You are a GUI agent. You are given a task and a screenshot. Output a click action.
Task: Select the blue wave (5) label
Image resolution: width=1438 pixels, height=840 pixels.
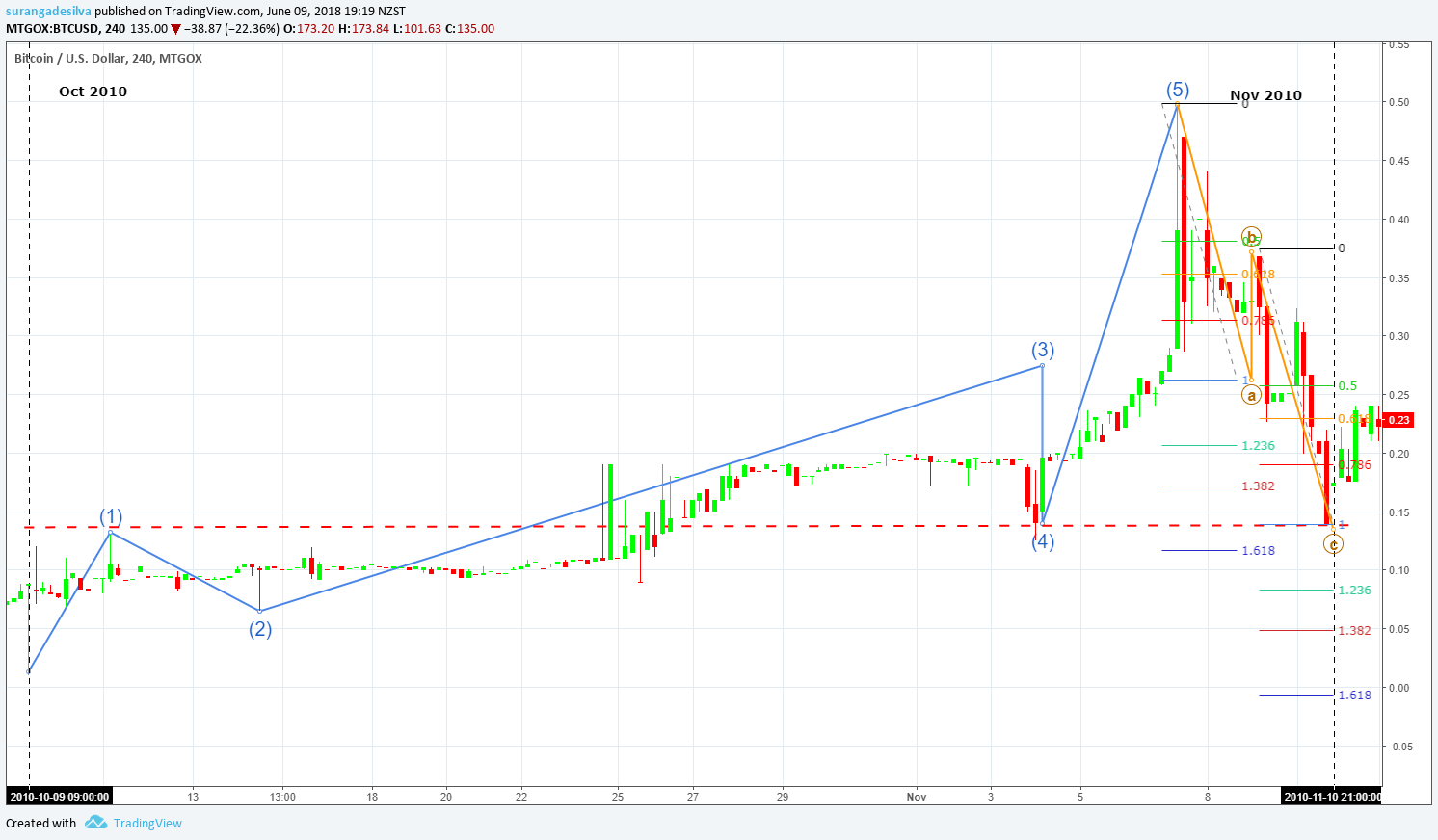click(x=1177, y=90)
